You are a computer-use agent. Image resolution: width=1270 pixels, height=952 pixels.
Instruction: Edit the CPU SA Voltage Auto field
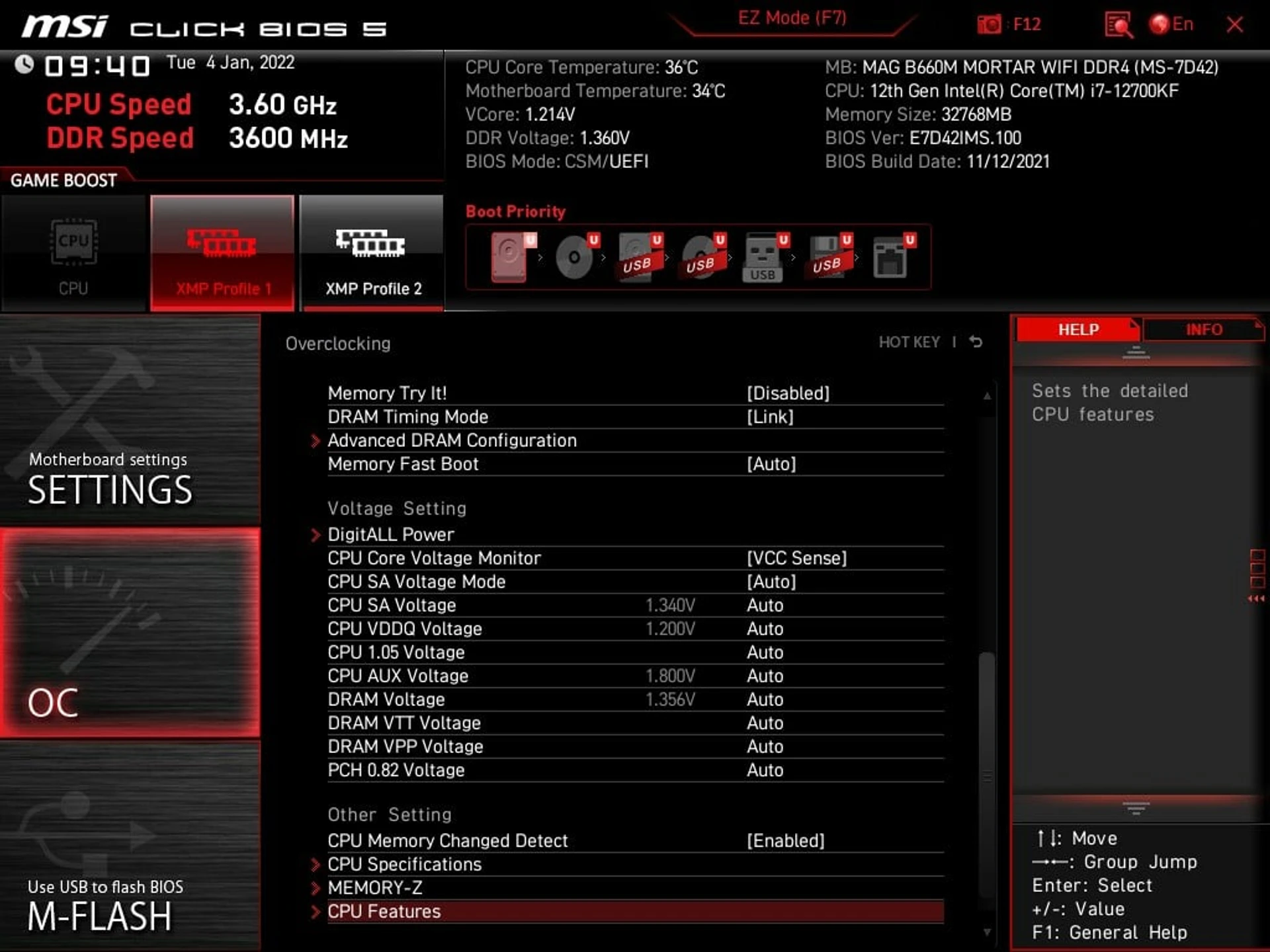765,606
